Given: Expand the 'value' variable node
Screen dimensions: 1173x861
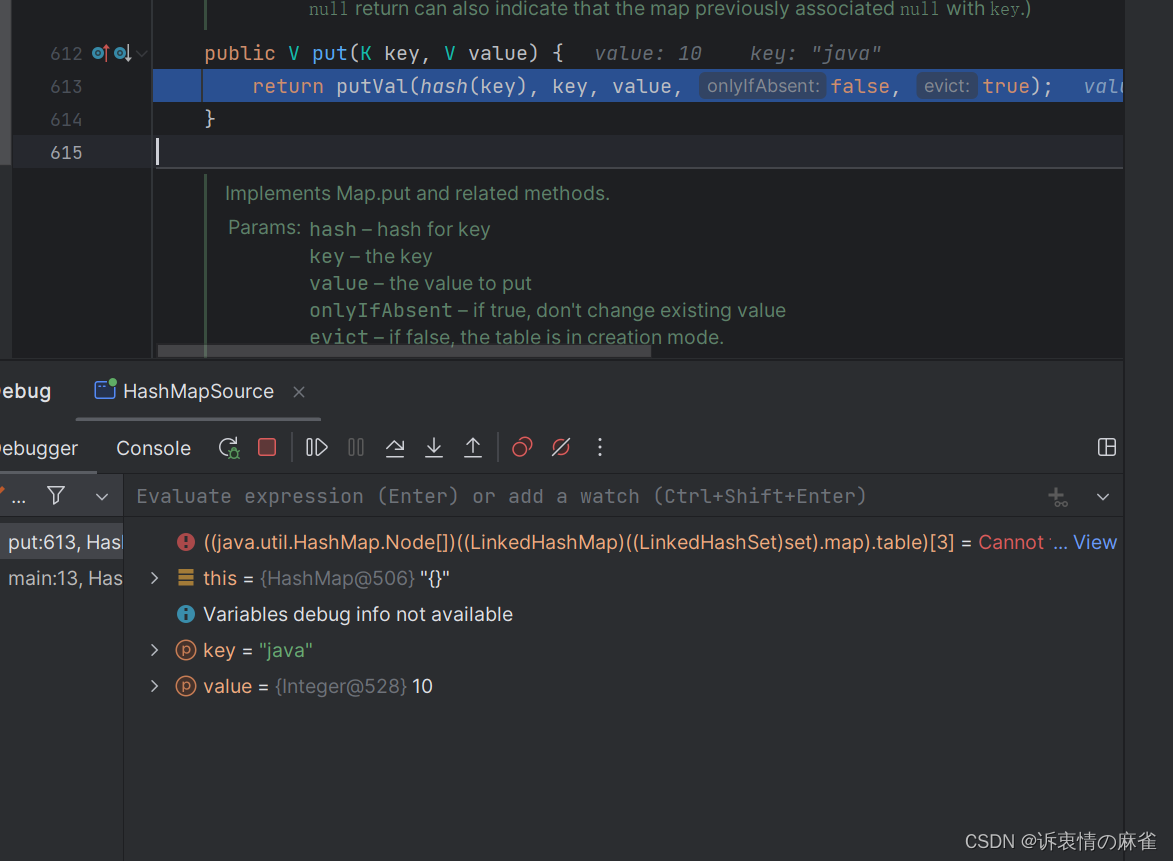Looking at the screenshot, I should (x=155, y=686).
